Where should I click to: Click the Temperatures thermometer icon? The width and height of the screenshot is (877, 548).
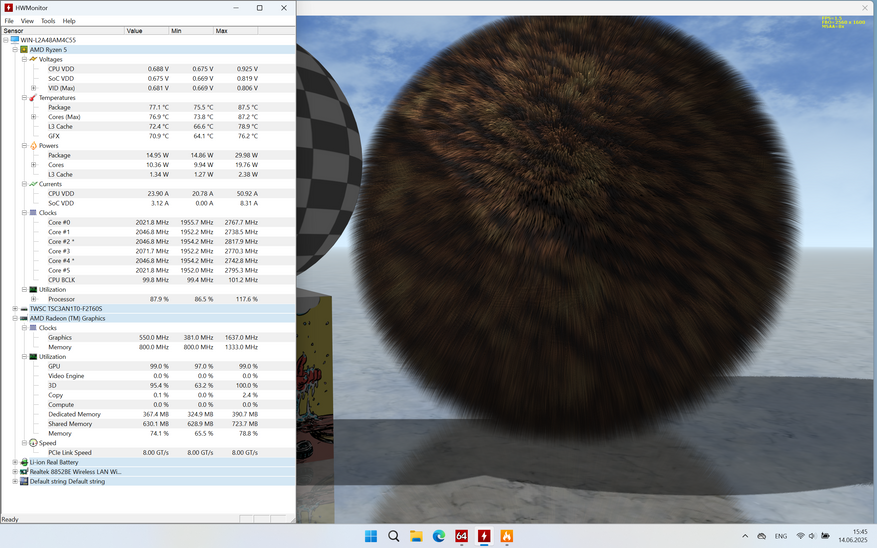coord(33,98)
